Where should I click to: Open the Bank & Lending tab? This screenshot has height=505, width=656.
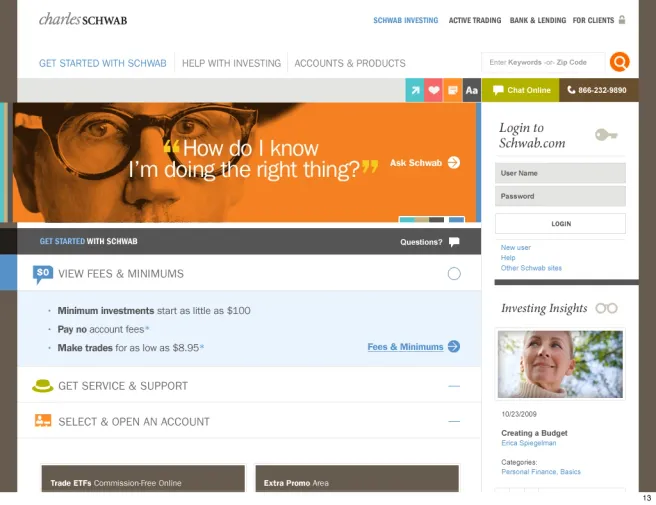[538, 20]
